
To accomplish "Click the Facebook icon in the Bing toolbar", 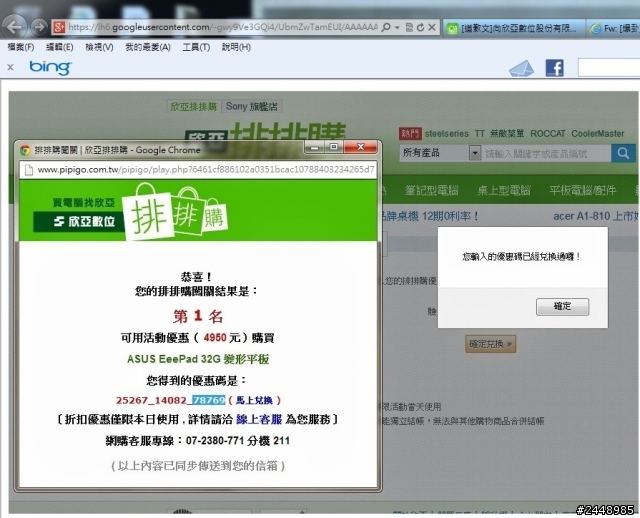I will pyautogui.click(x=555, y=68).
